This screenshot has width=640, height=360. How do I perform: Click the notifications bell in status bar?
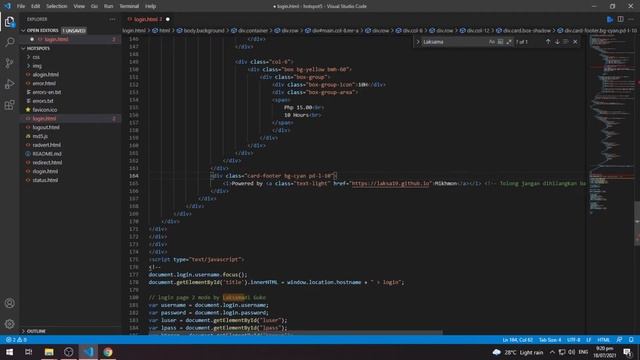pyautogui.click(x=631, y=340)
